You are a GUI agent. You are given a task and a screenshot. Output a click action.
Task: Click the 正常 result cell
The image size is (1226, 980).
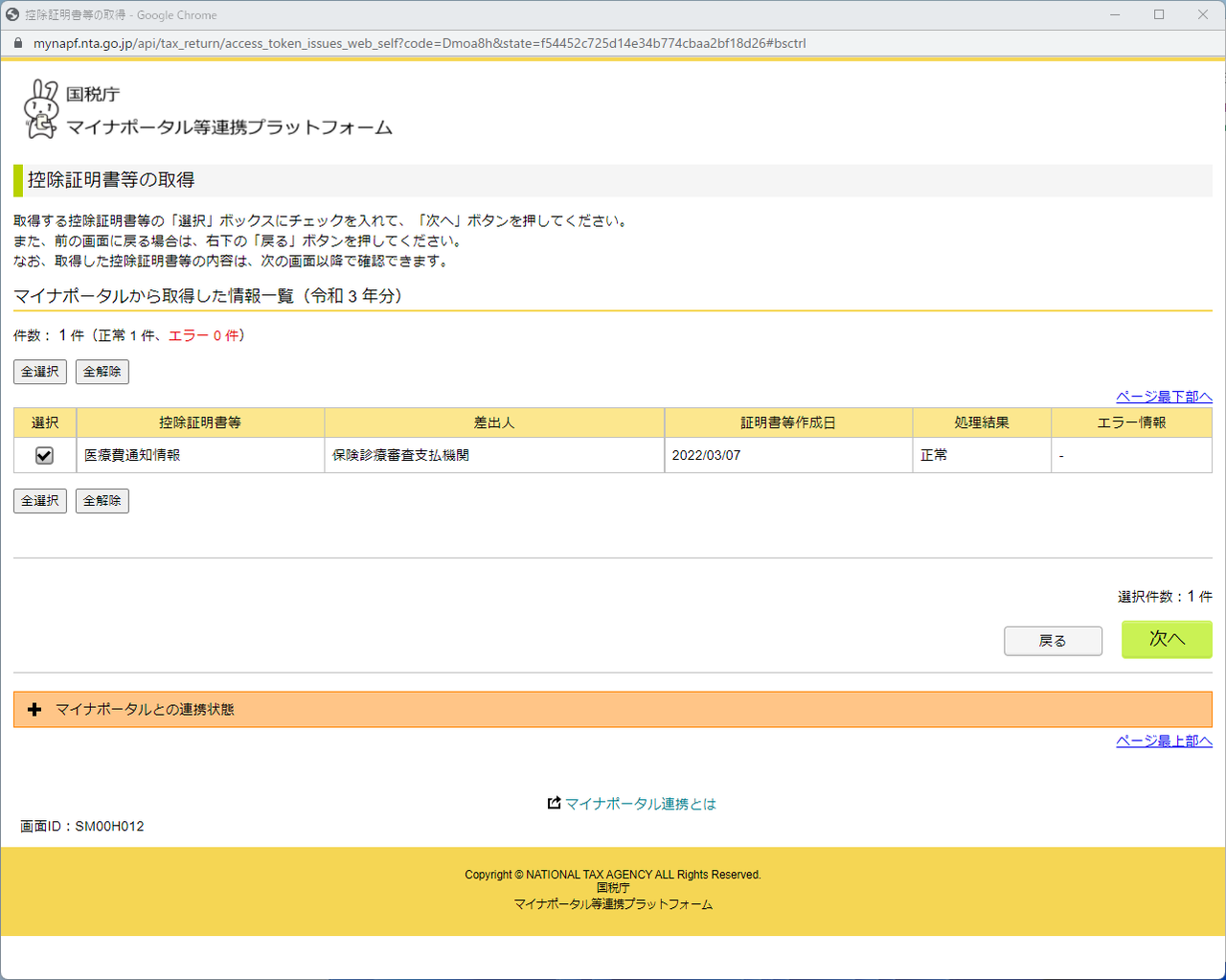pos(982,455)
